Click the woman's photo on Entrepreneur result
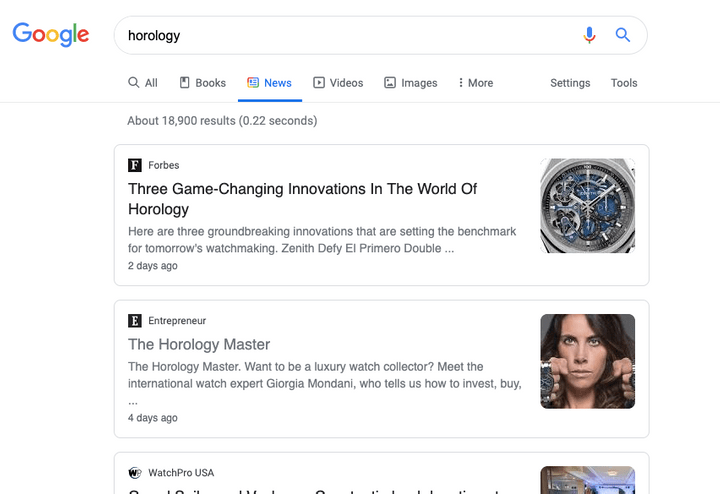 (x=587, y=361)
